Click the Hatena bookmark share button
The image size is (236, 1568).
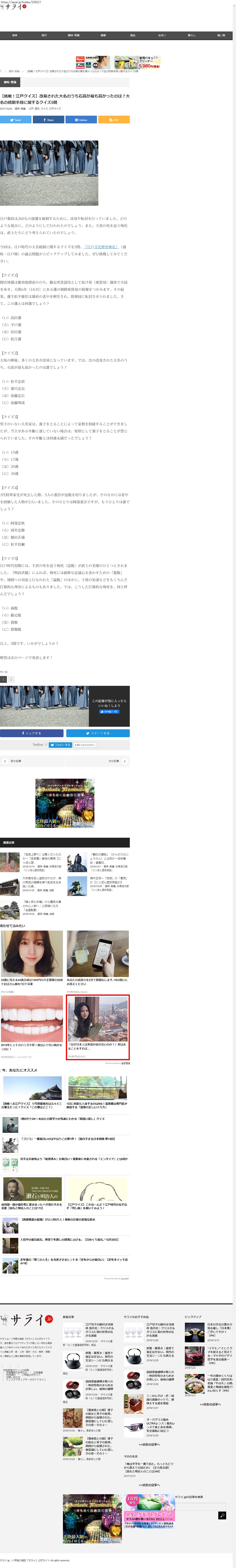(81, 120)
